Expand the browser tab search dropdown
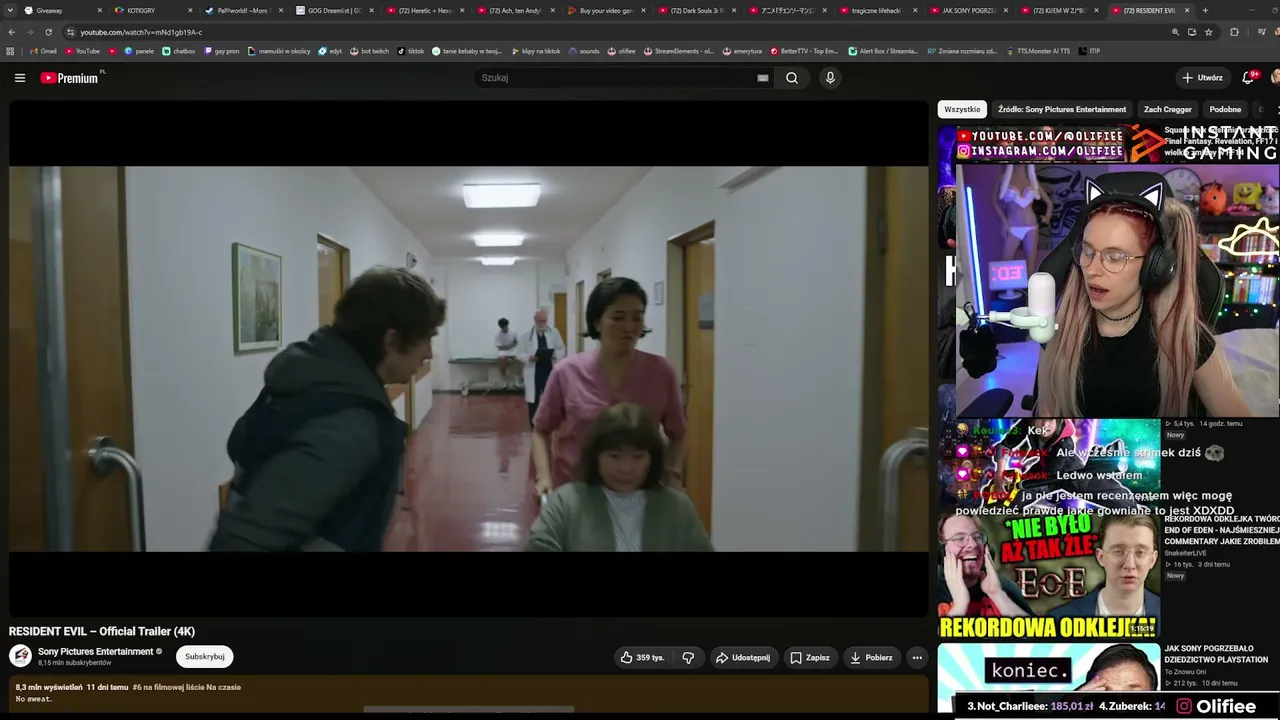The width and height of the screenshot is (1280, 720). 12,10
